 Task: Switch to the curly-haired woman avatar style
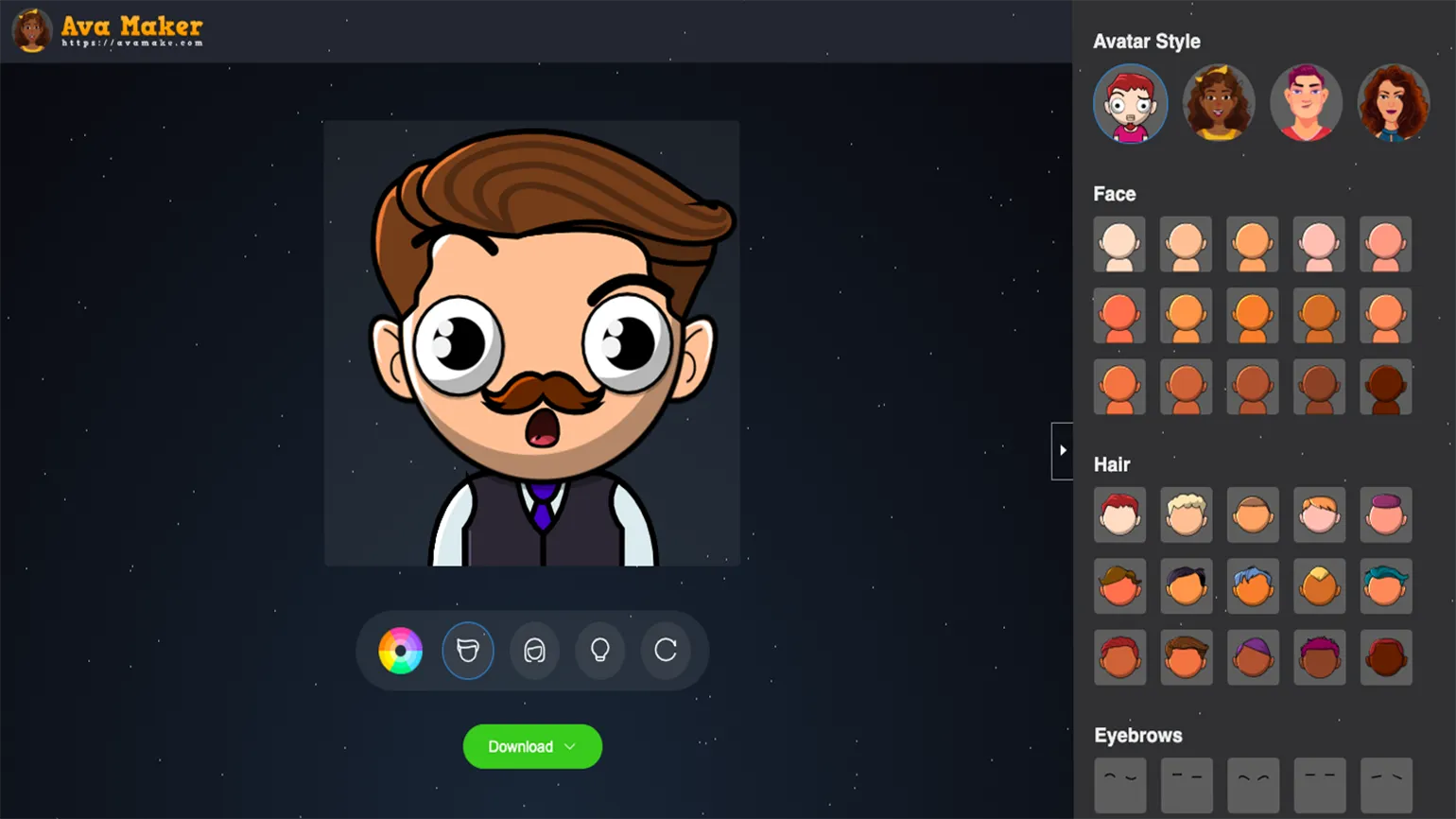[x=1393, y=104]
